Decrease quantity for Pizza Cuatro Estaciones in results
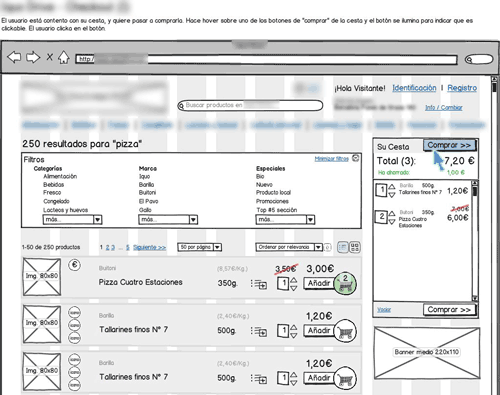The height and width of the screenshot is (395, 500). tap(294, 287)
